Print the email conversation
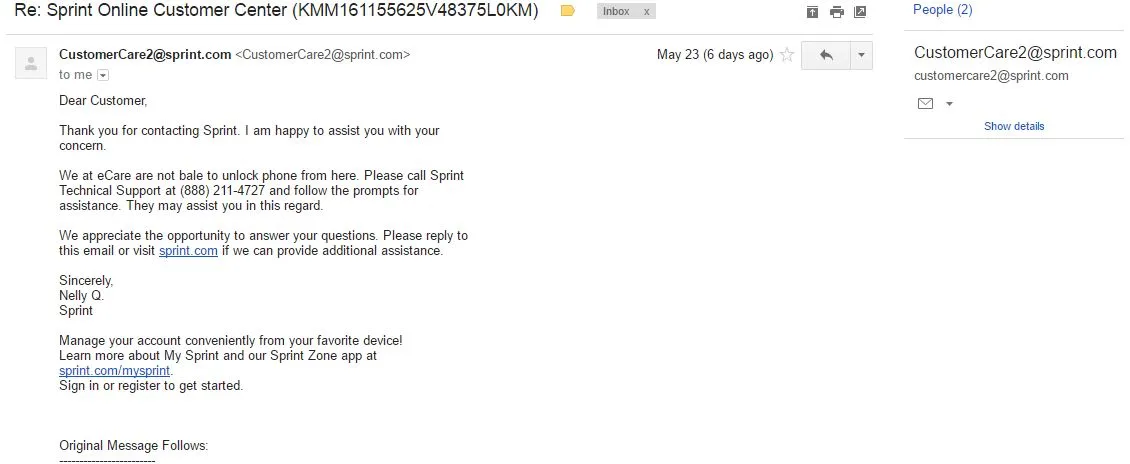This screenshot has width=1130, height=464. pos(836,12)
